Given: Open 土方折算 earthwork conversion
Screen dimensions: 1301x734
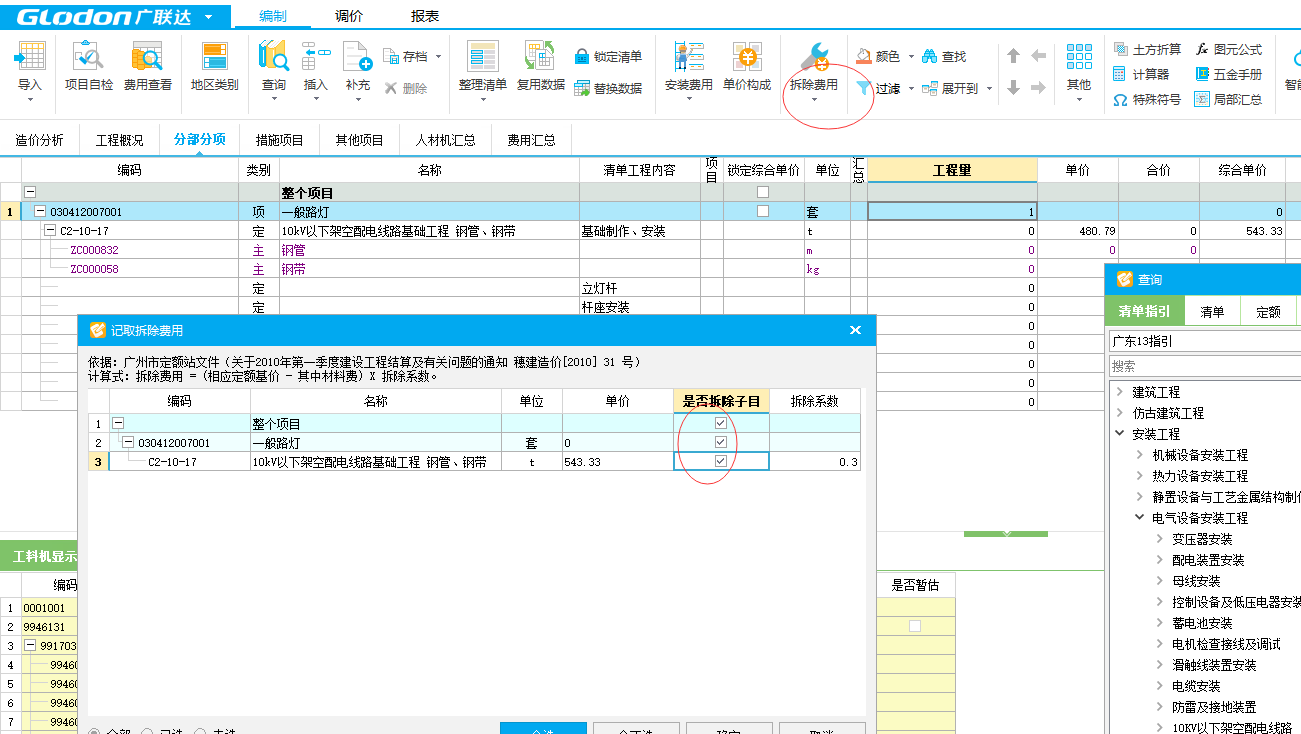Looking at the screenshot, I should (x=1147, y=49).
